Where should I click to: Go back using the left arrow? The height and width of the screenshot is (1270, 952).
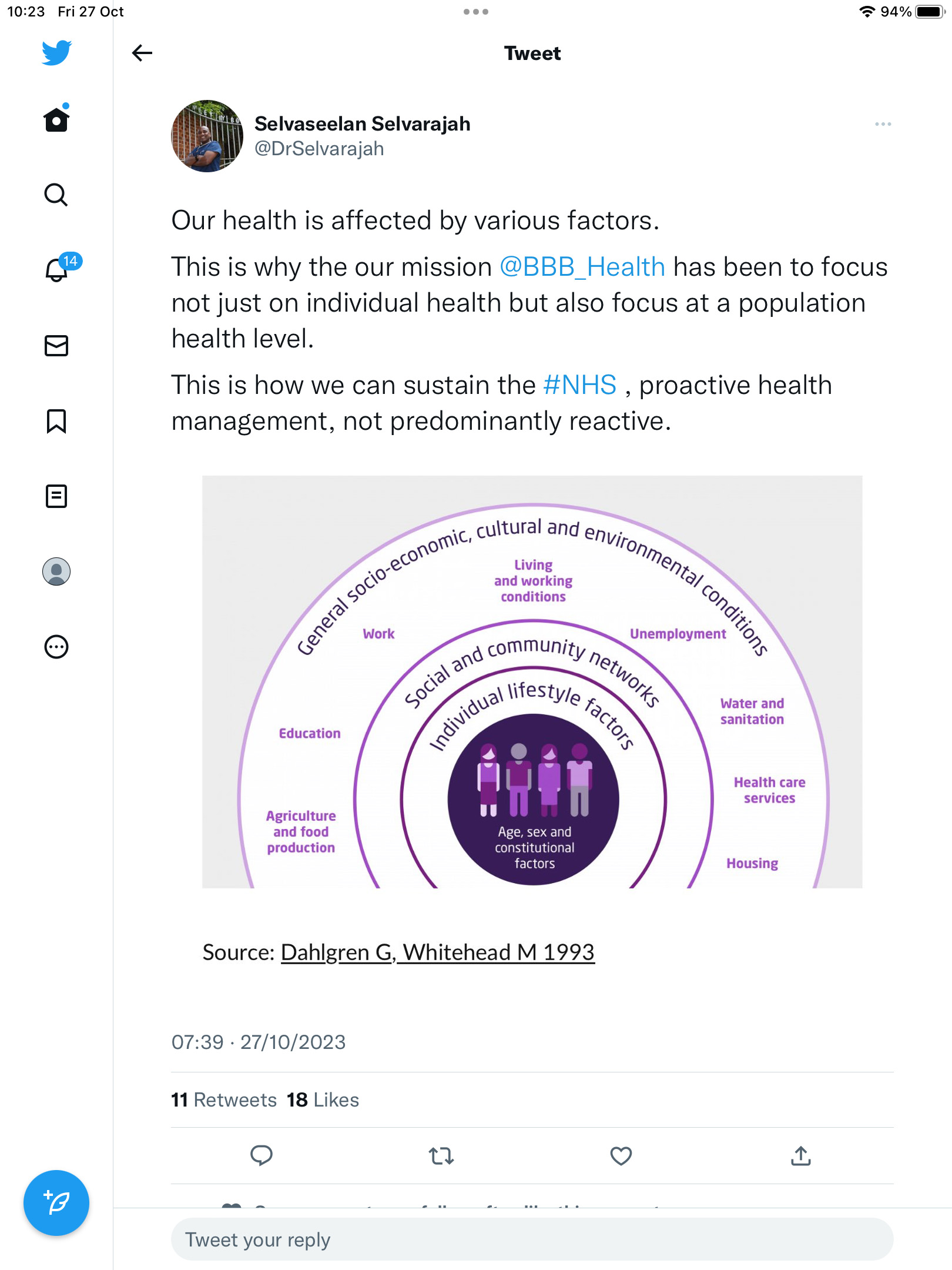pyautogui.click(x=142, y=53)
